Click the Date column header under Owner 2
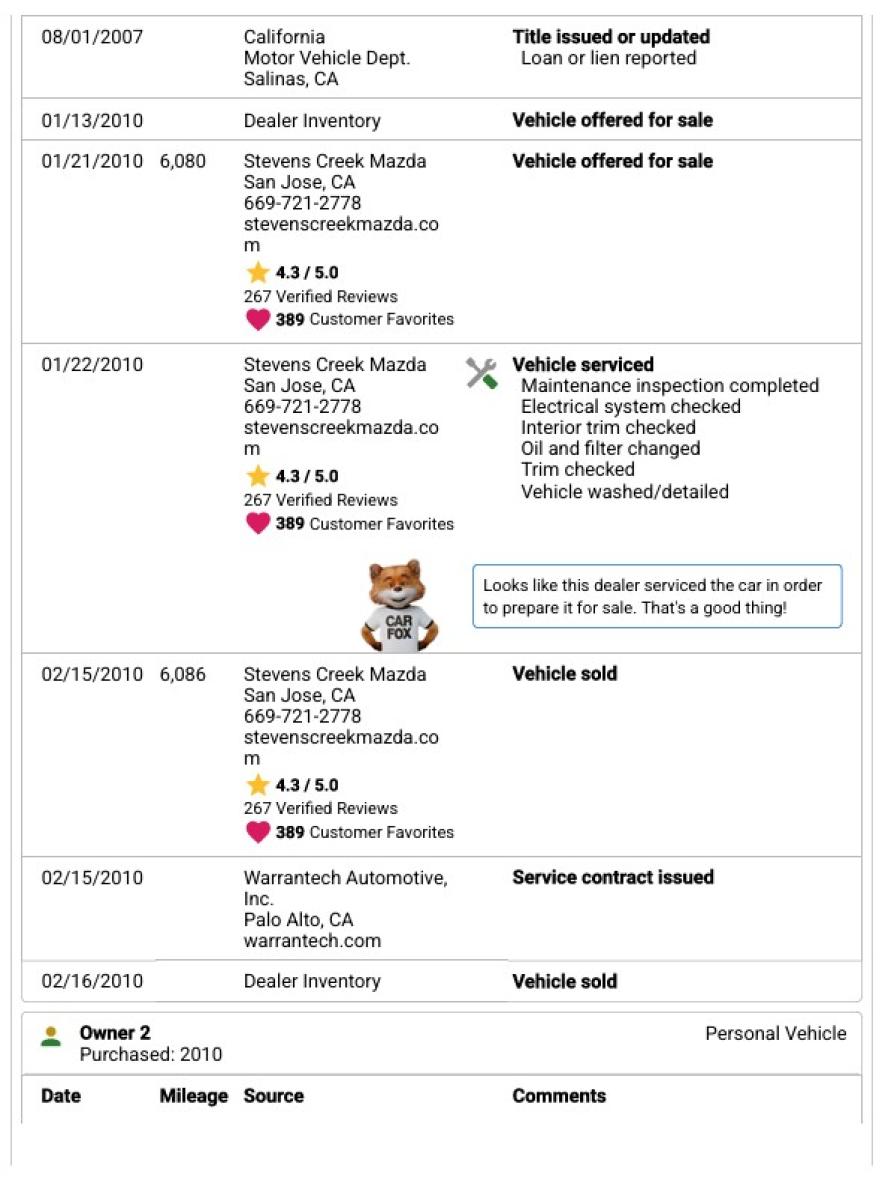Screen dimensions: 891x1200 point(61,1096)
